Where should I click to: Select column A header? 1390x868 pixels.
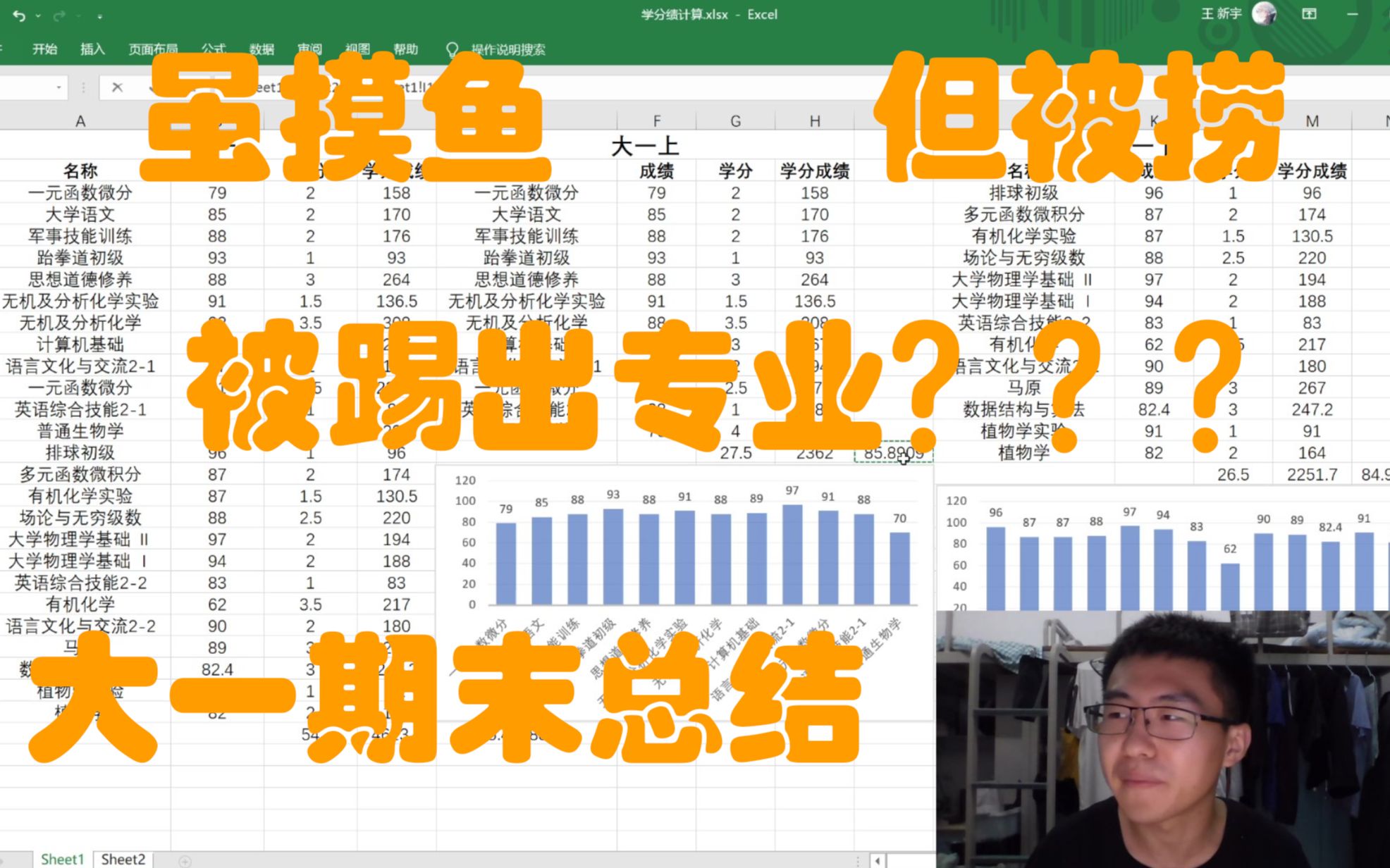coord(80,121)
